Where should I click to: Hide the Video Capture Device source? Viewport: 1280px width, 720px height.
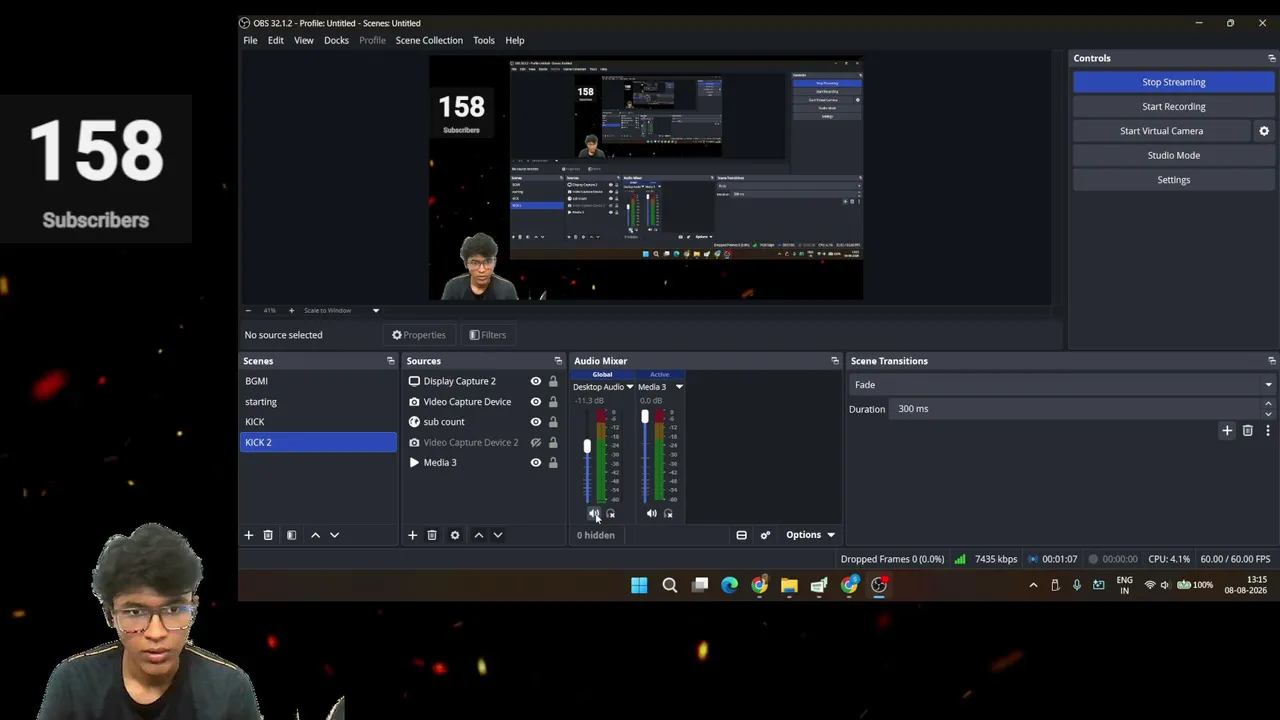[536, 402]
